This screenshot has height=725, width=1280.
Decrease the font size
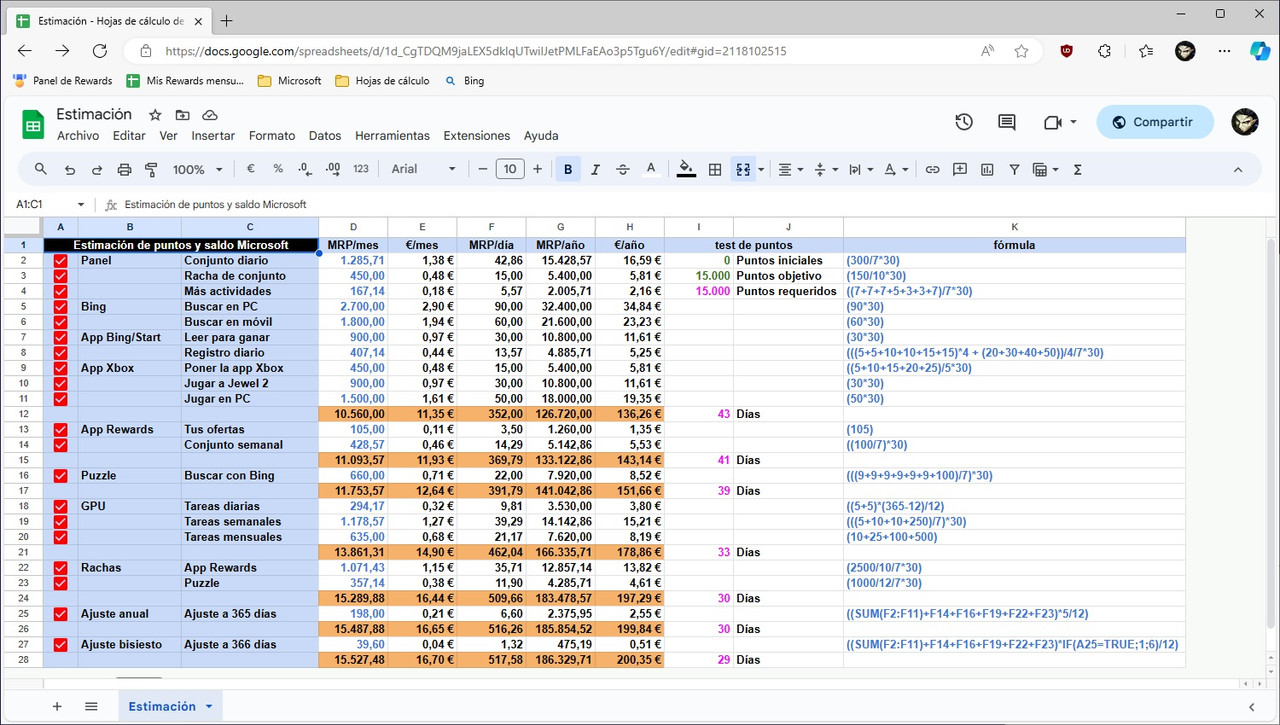[482, 169]
